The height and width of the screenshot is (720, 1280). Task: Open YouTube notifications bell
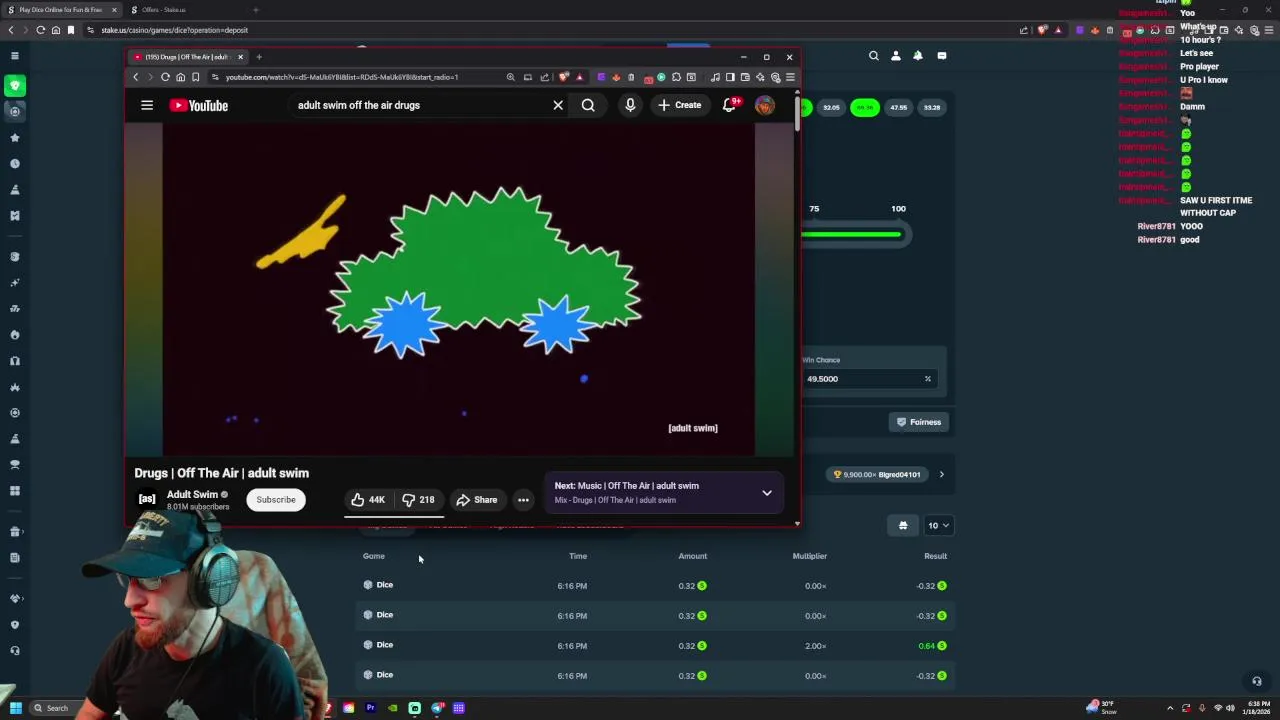(730, 105)
